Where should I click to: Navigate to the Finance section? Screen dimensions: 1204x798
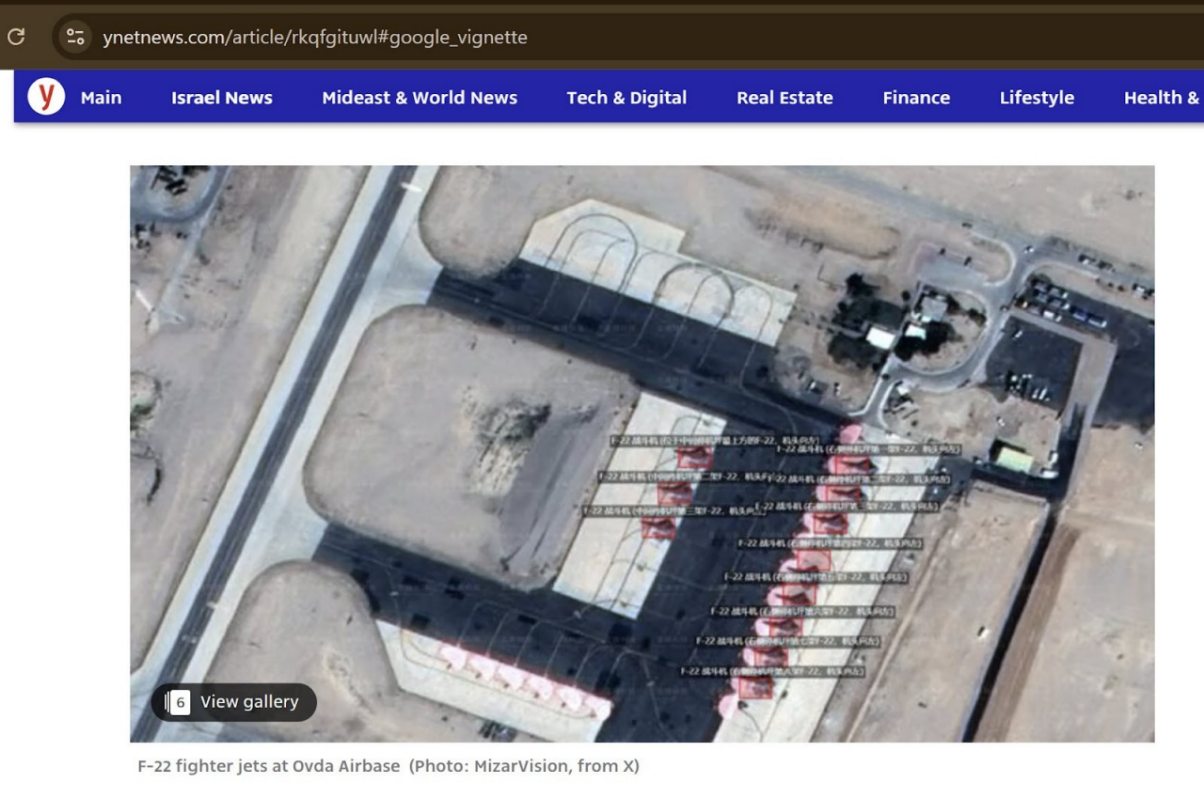click(916, 98)
